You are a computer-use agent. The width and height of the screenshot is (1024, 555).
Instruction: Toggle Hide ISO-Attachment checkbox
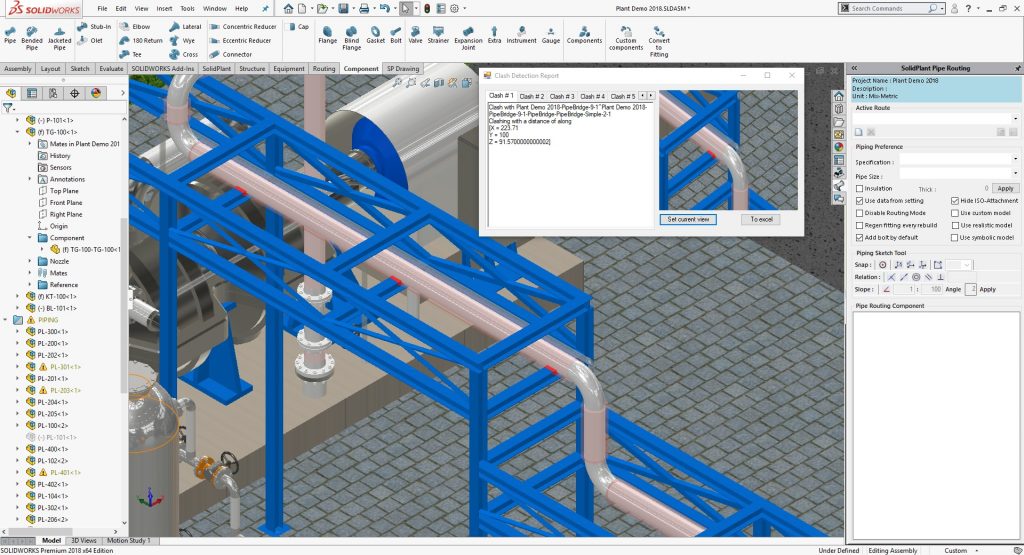[955, 201]
